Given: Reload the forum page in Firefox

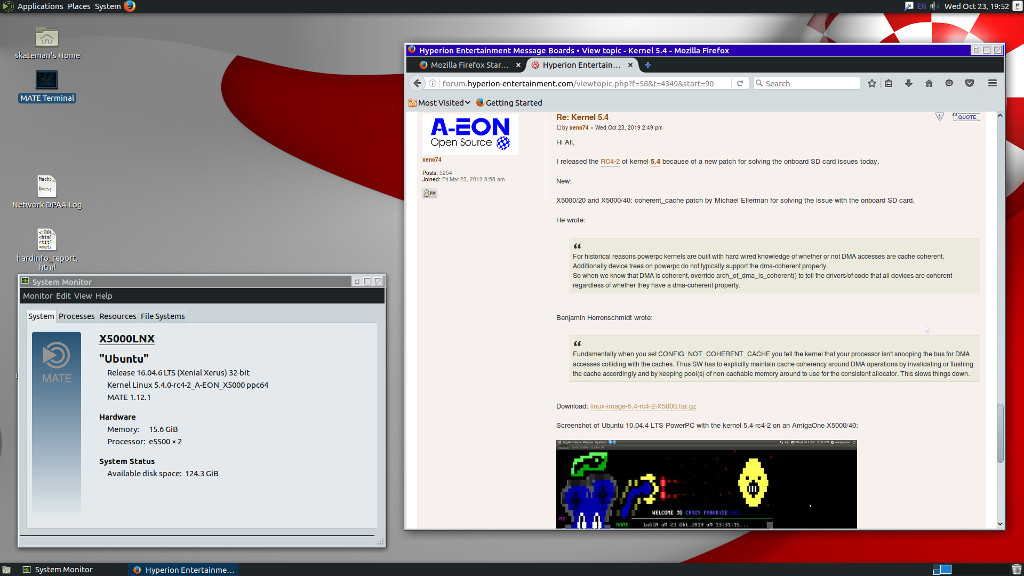Looking at the screenshot, I should coord(740,84).
